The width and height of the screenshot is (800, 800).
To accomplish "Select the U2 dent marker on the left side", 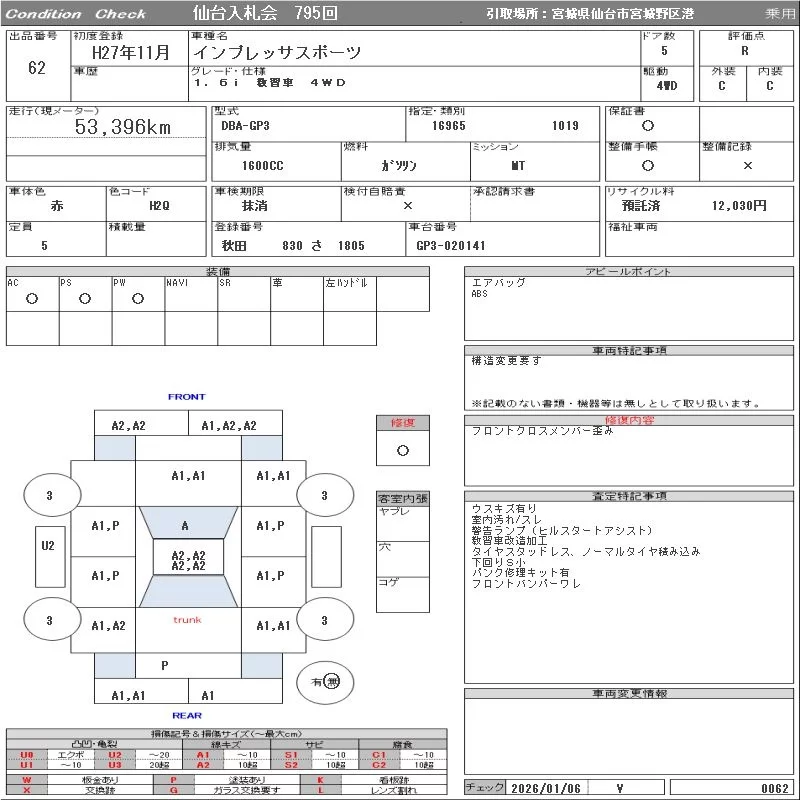I will [48, 546].
